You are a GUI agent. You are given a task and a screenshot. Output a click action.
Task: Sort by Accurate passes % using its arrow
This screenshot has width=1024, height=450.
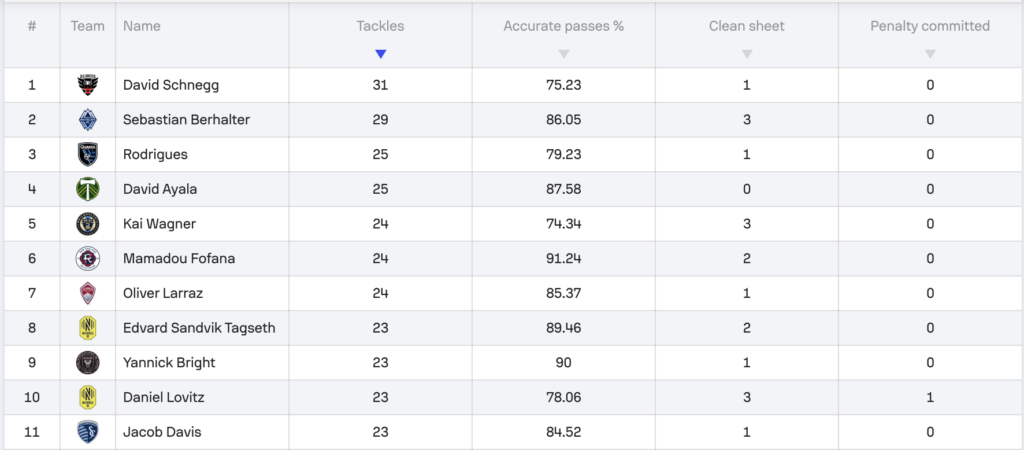click(564, 54)
